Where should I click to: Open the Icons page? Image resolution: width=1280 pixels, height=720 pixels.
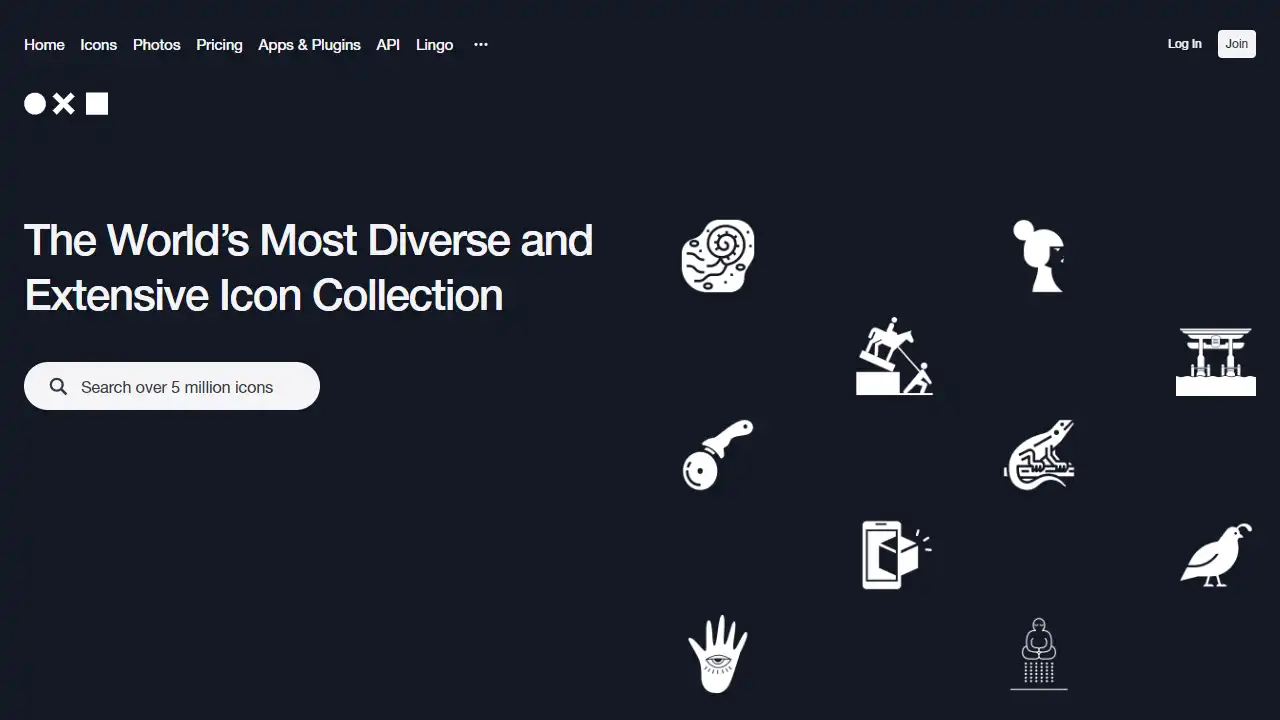click(x=98, y=44)
